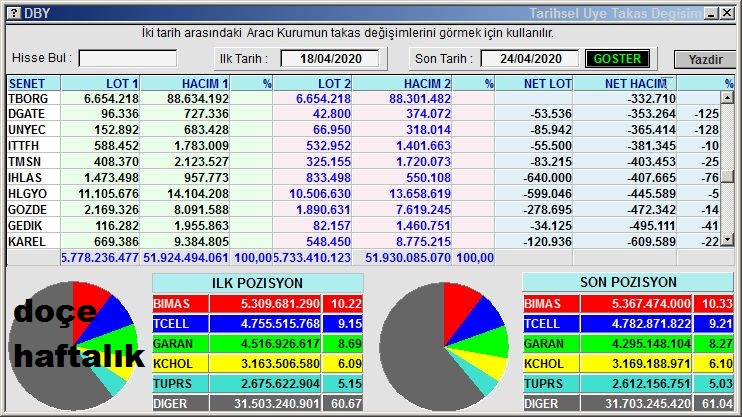Select the IHLAS row

[x=363, y=177]
